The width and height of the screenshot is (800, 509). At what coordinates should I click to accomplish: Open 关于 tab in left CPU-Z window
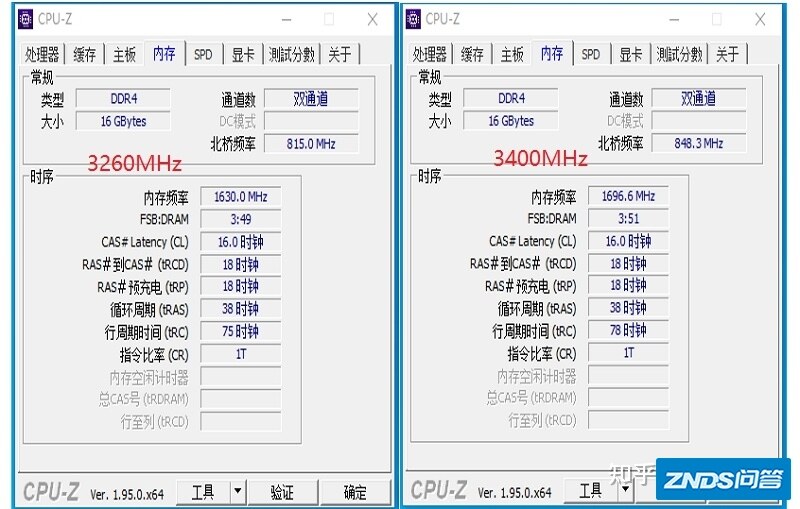point(340,54)
